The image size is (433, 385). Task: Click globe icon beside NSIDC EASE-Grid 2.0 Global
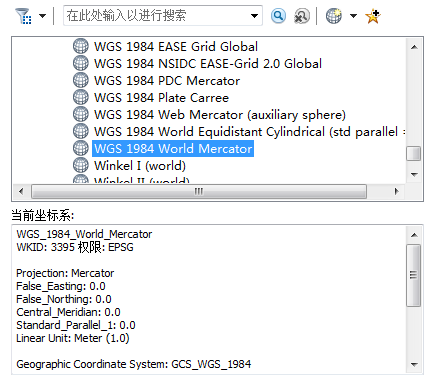pyautogui.click(x=81, y=63)
